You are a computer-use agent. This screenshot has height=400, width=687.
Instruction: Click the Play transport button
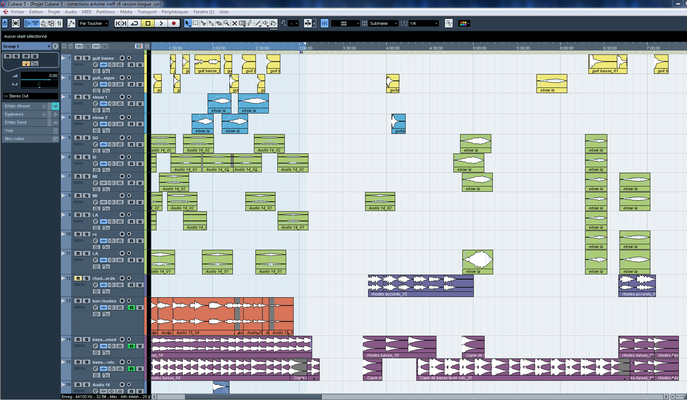point(161,23)
